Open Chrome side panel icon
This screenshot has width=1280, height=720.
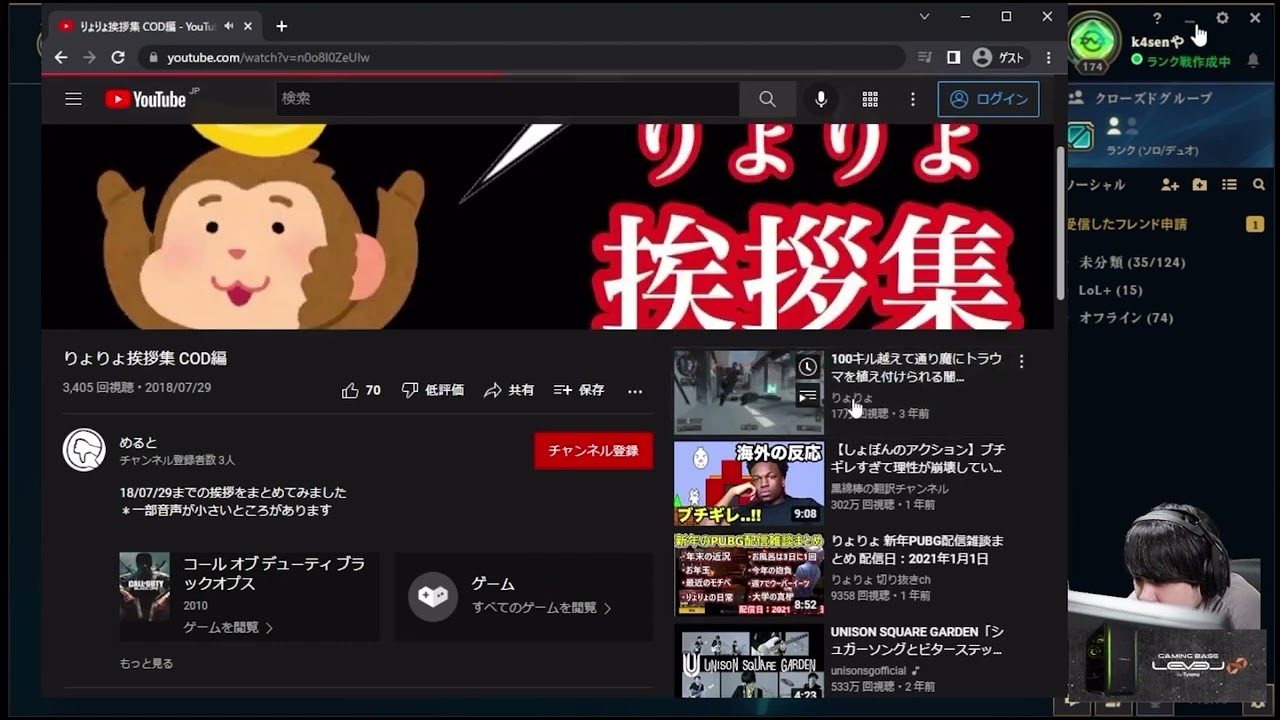point(954,57)
